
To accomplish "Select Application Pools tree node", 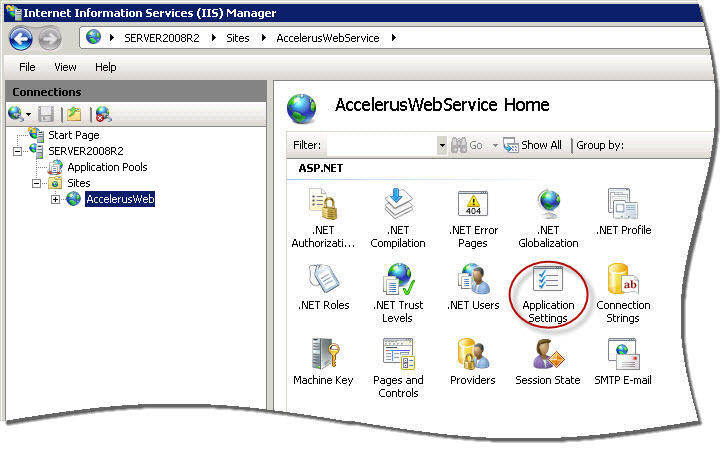I will tap(107, 167).
